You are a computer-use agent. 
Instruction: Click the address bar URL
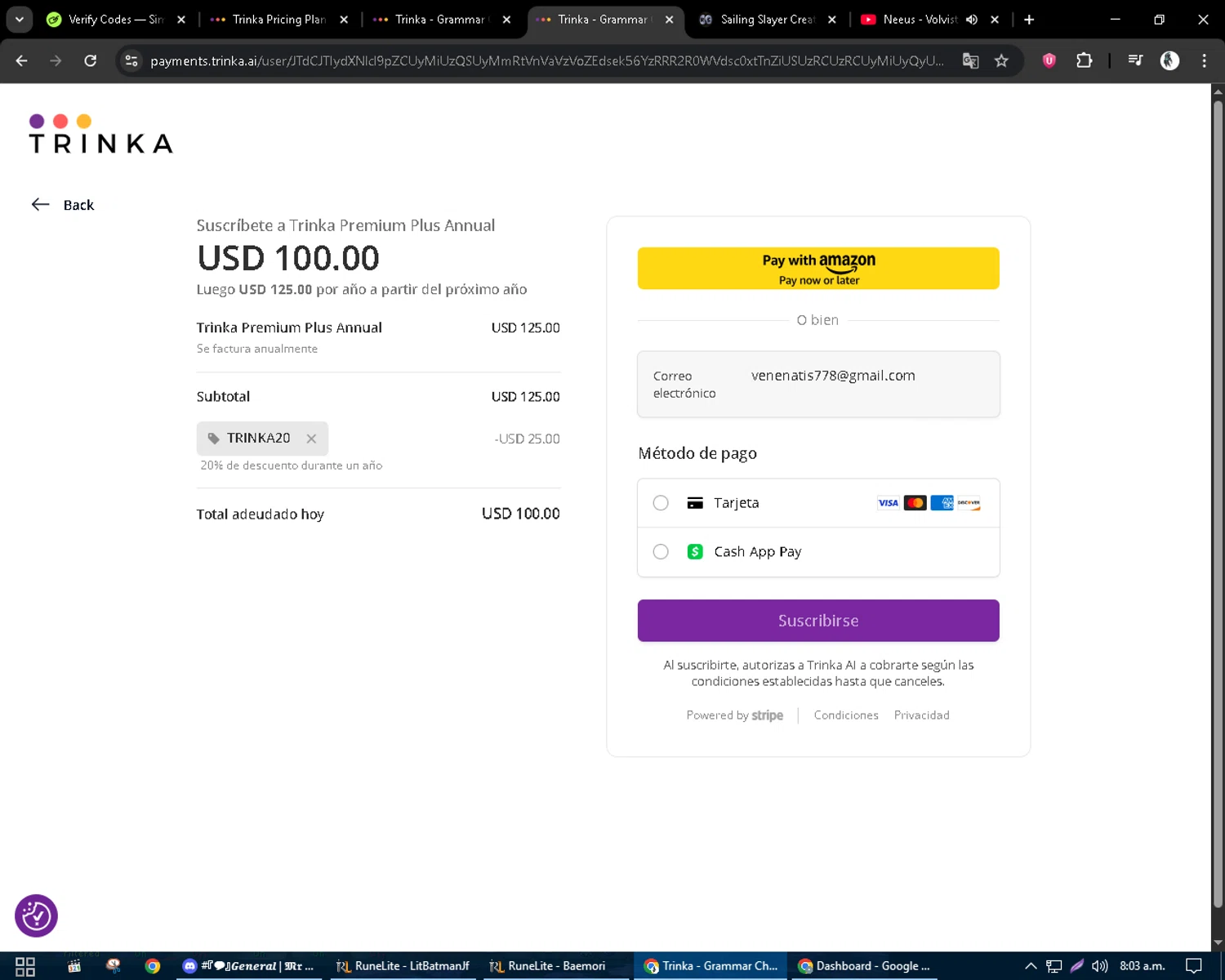pos(546,61)
